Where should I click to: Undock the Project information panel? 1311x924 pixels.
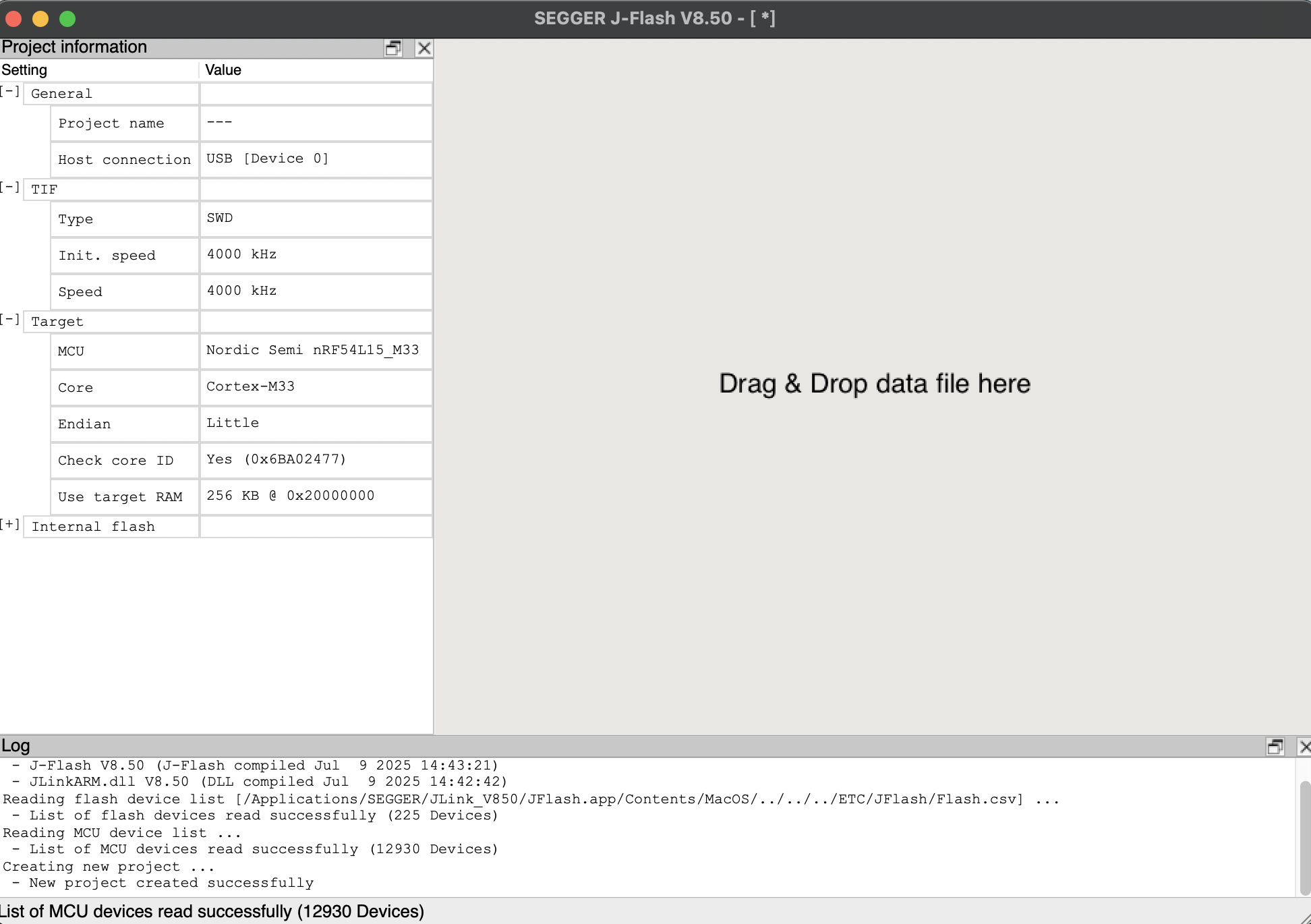(x=393, y=48)
